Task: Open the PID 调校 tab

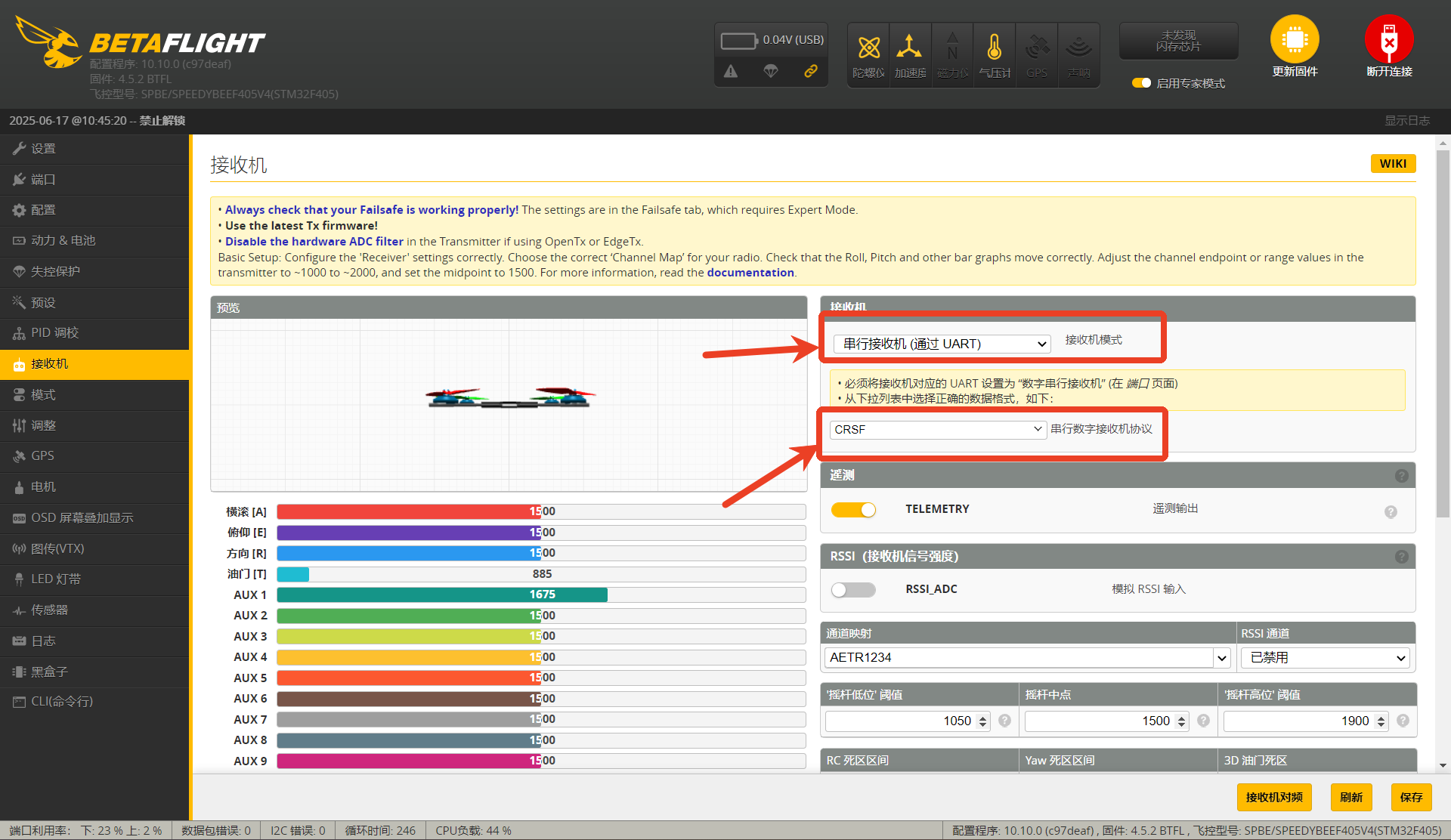Action: click(x=54, y=333)
